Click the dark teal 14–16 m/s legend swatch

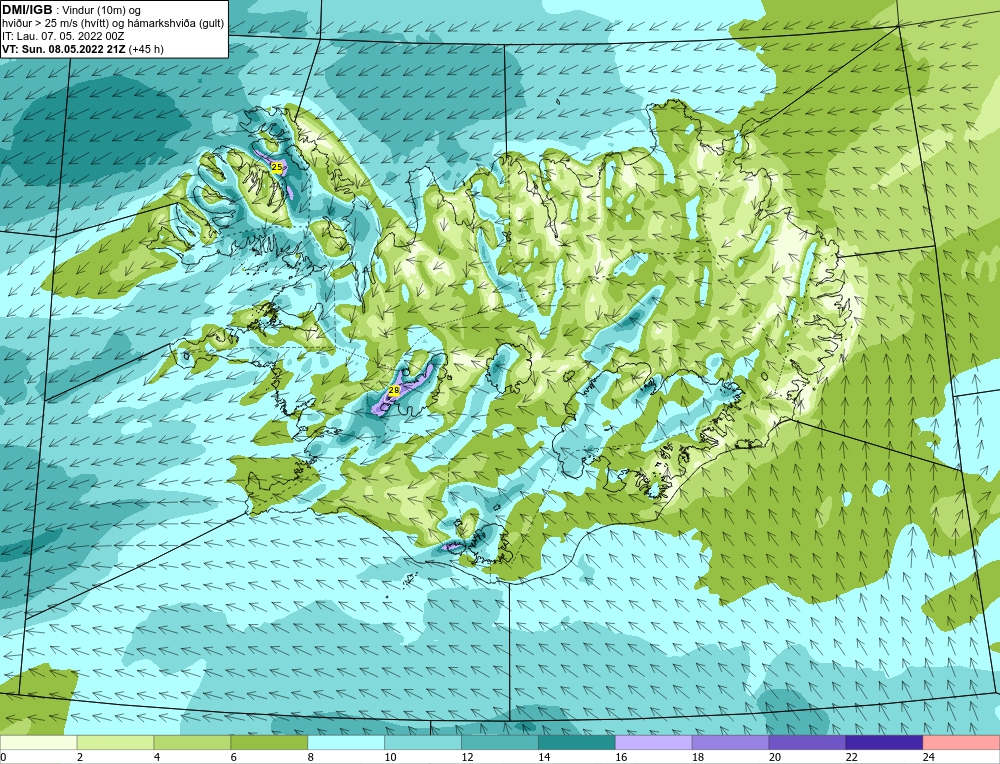tap(577, 743)
